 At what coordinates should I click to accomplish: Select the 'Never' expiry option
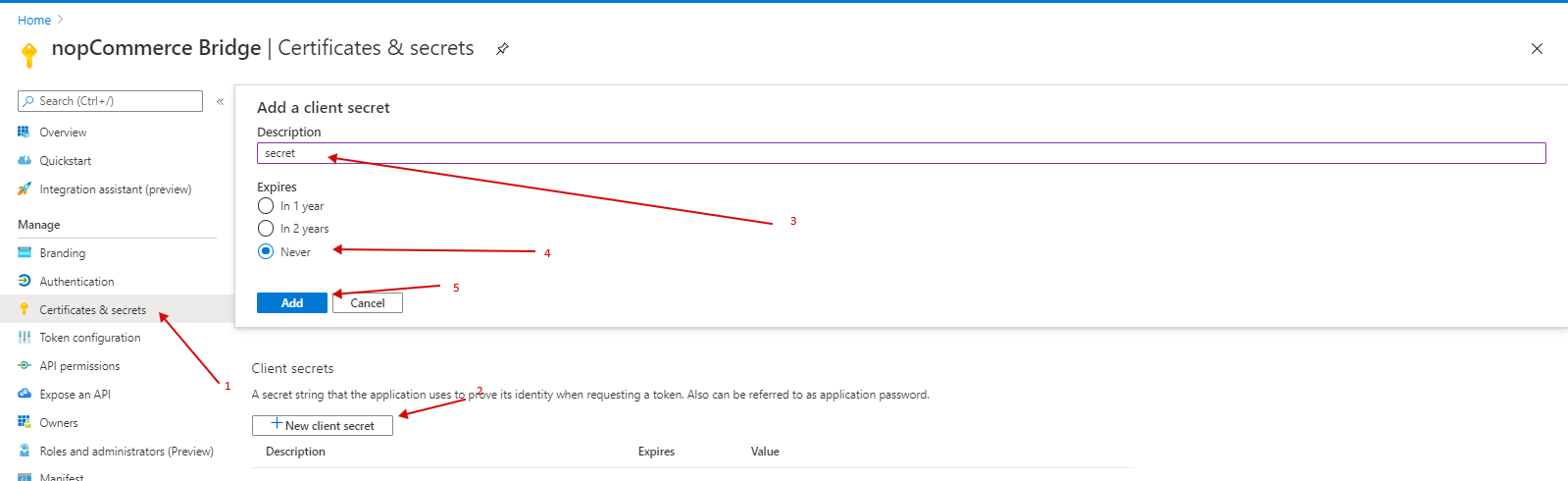(266, 251)
